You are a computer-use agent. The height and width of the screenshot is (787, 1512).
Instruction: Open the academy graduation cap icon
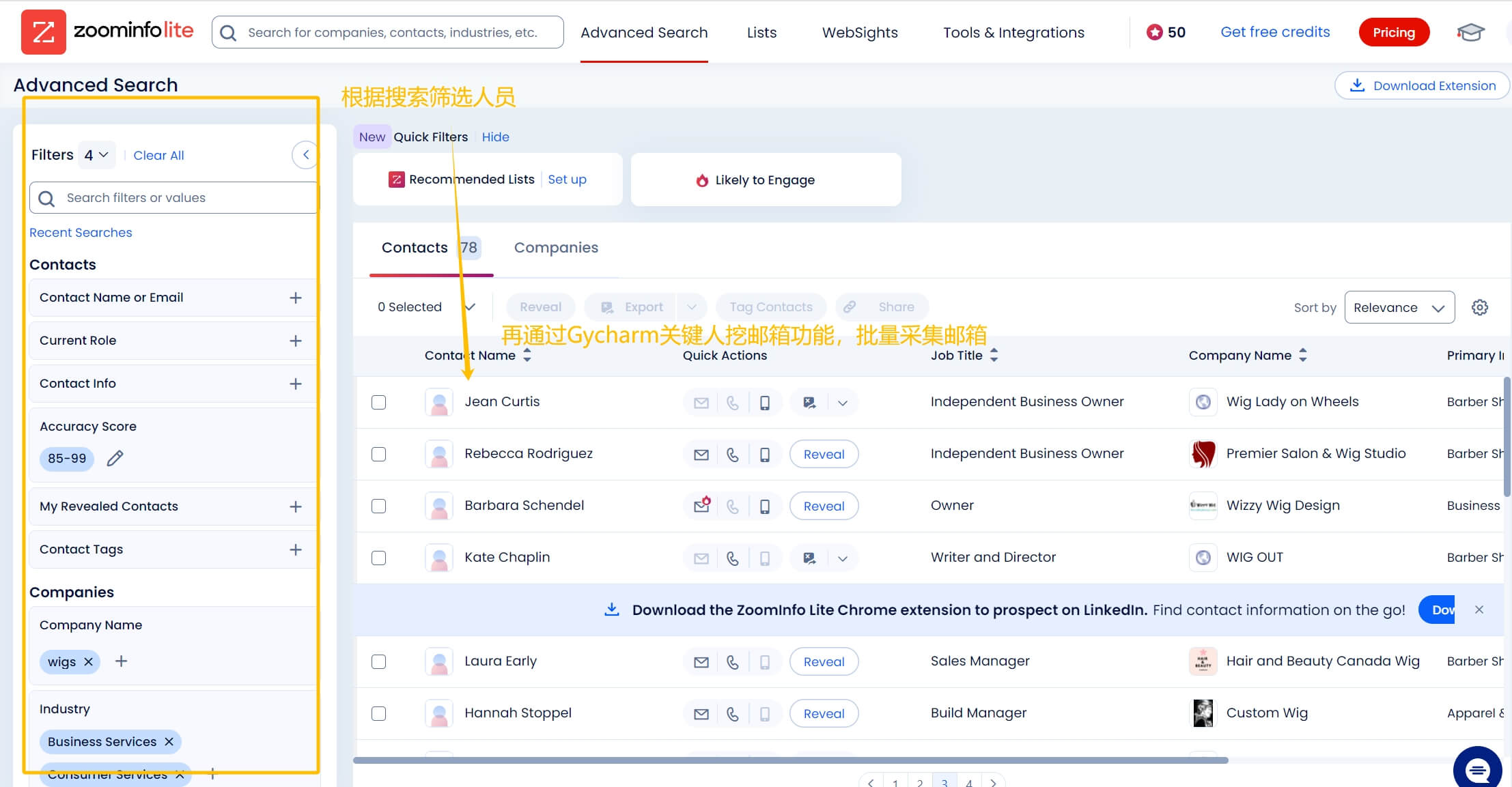[1470, 32]
